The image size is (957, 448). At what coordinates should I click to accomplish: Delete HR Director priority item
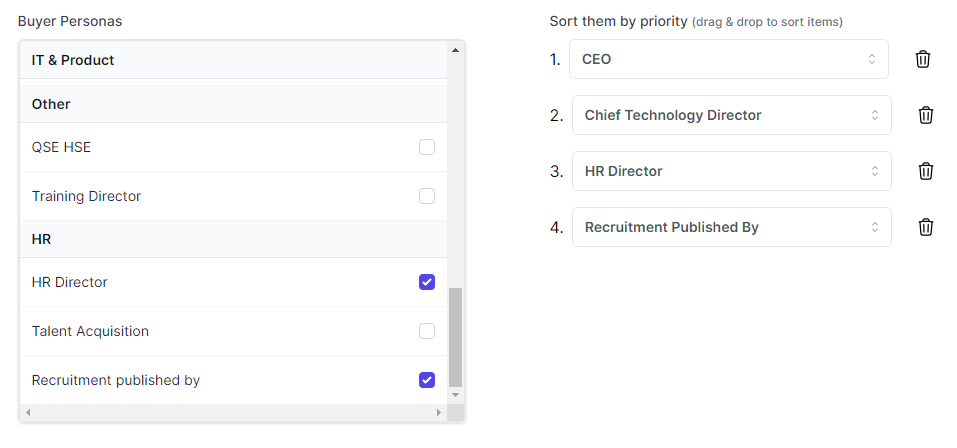pyautogui.click(x=926, y=171)
